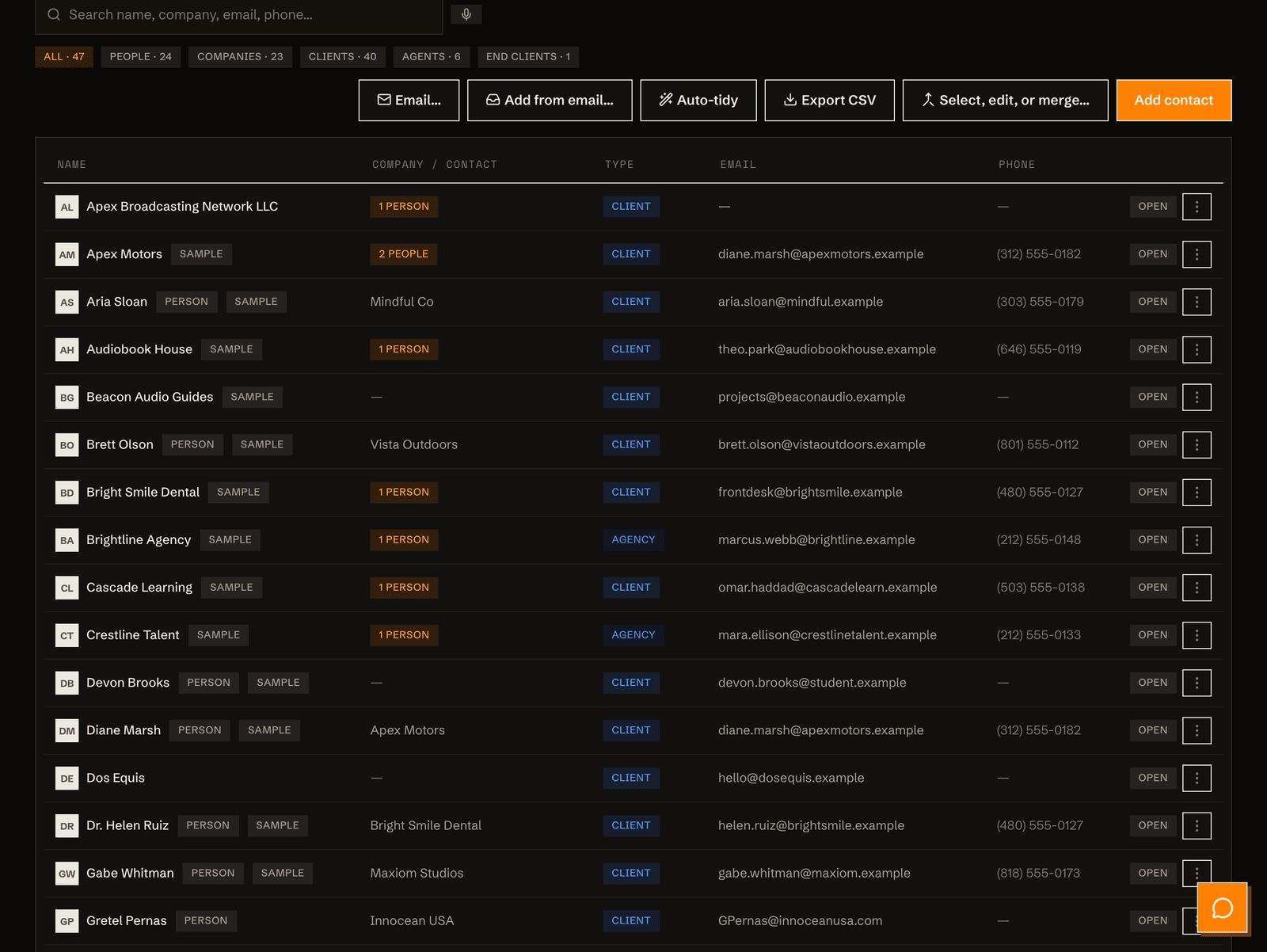Open more options for Crestline Talent
This screenshot has width=1267, height=952.
[1197, 634]
